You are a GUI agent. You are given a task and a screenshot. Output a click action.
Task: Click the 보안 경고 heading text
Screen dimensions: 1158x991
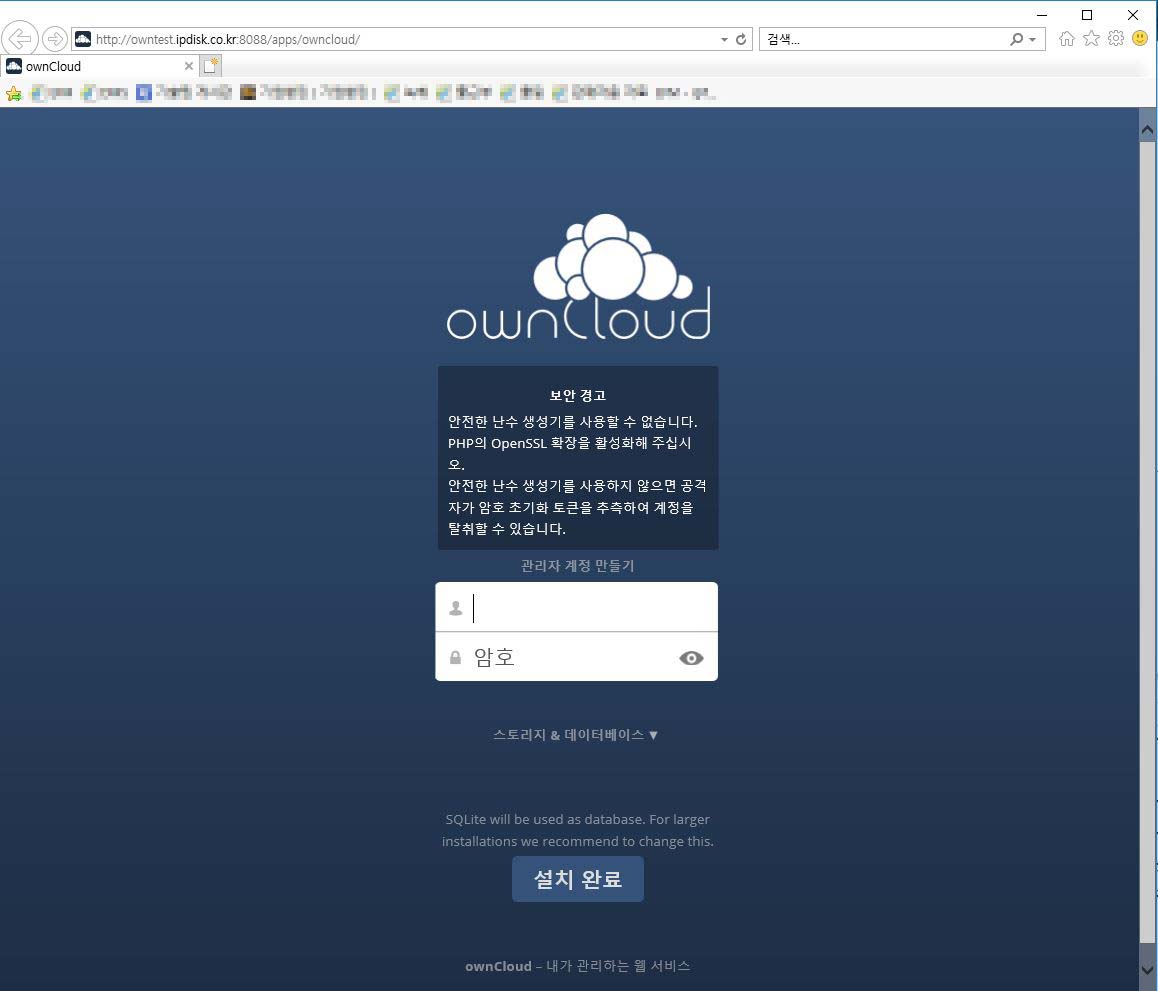pos(578,395)
